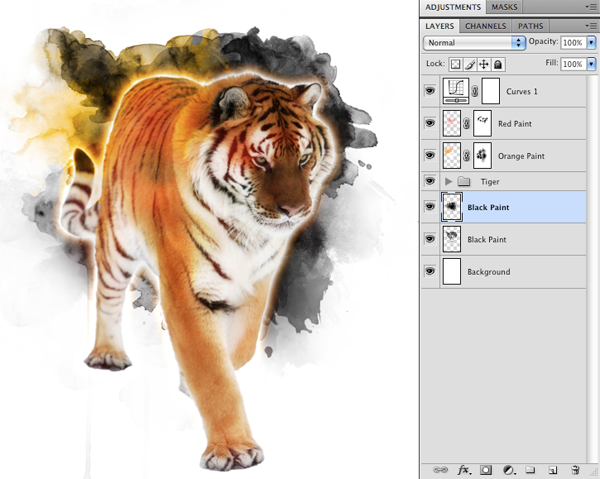Click the selected Black Paint thumbnail
Image resolution: width=600 pixels, height=479 pixels.
452,207
